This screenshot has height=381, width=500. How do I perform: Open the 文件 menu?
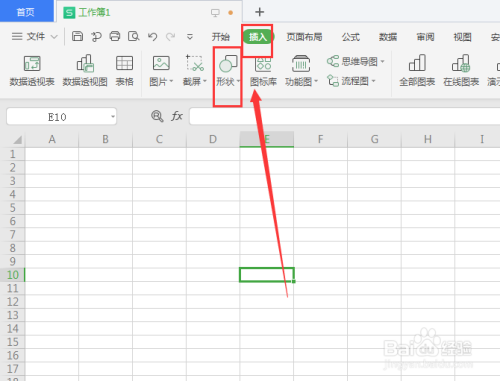(x=35, y=36)
